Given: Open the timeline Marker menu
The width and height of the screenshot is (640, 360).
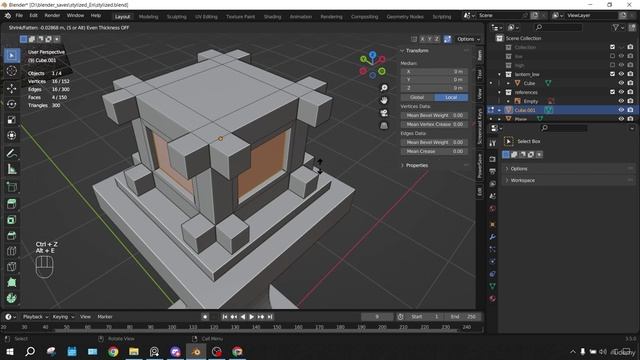Looking at the screenshot, I should (105, 317).
